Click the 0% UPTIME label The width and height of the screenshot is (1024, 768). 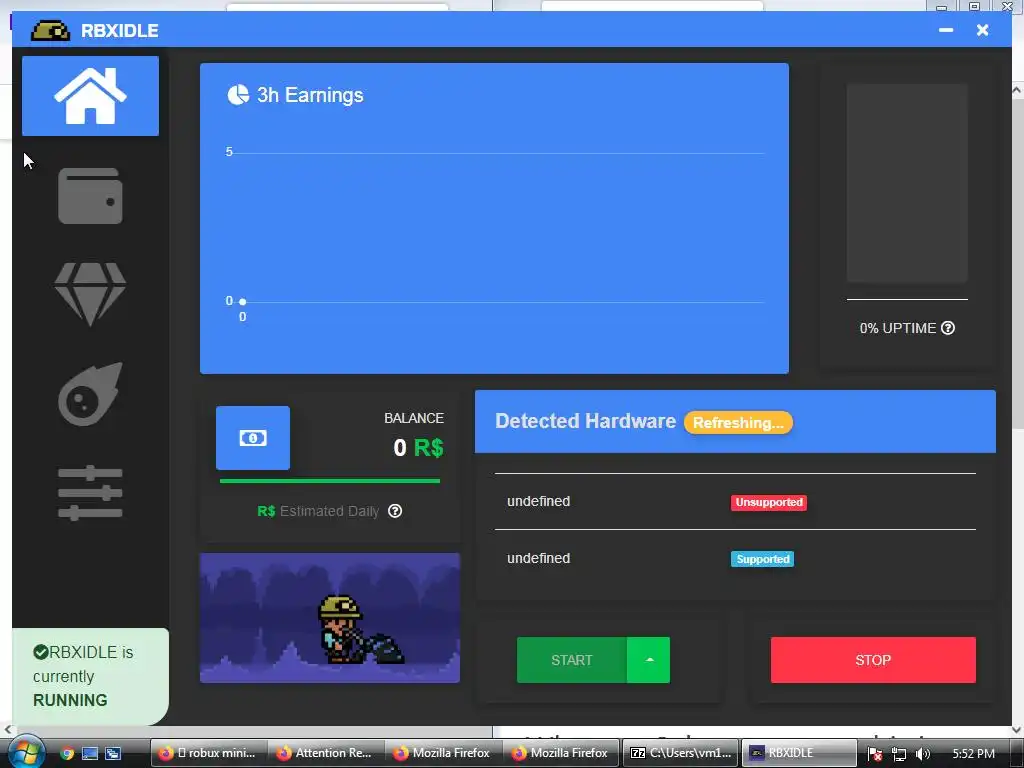pyautogui.click(x=897, y=328)
